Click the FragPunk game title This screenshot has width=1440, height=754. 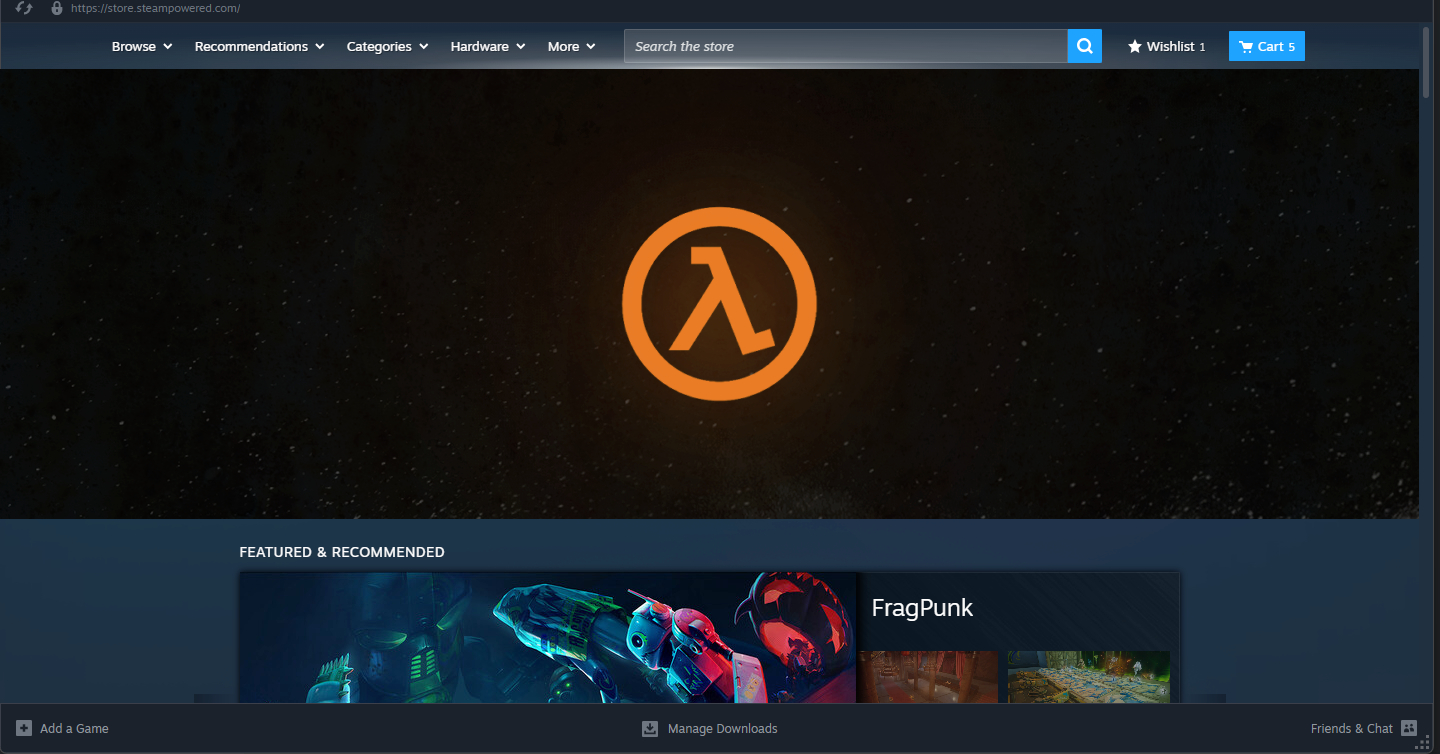point(922,607)
